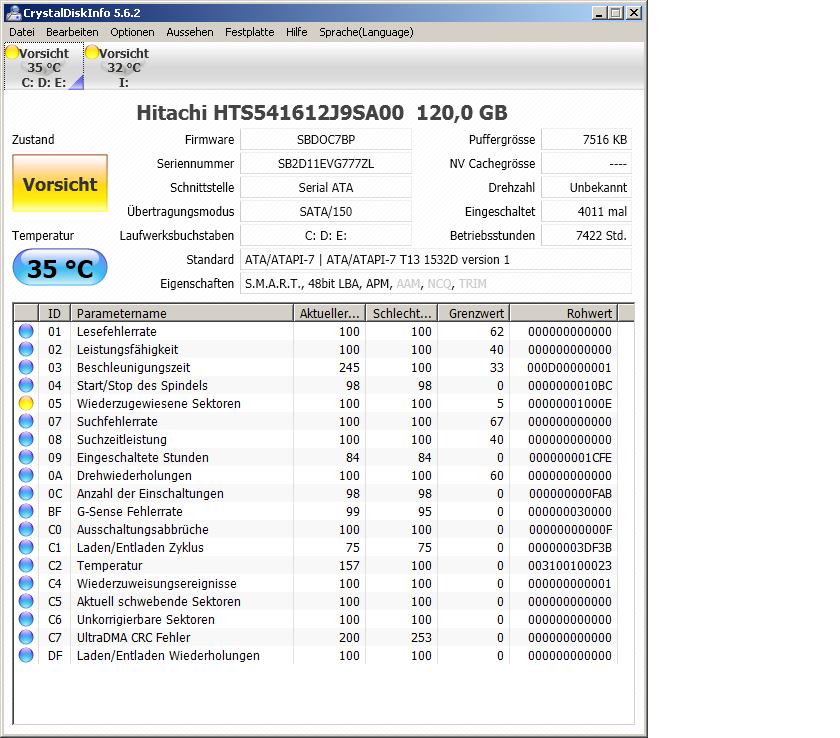Click the yellow Vorsicht health status button
This screenshot has width=840, height=738.
coord(60,184)
